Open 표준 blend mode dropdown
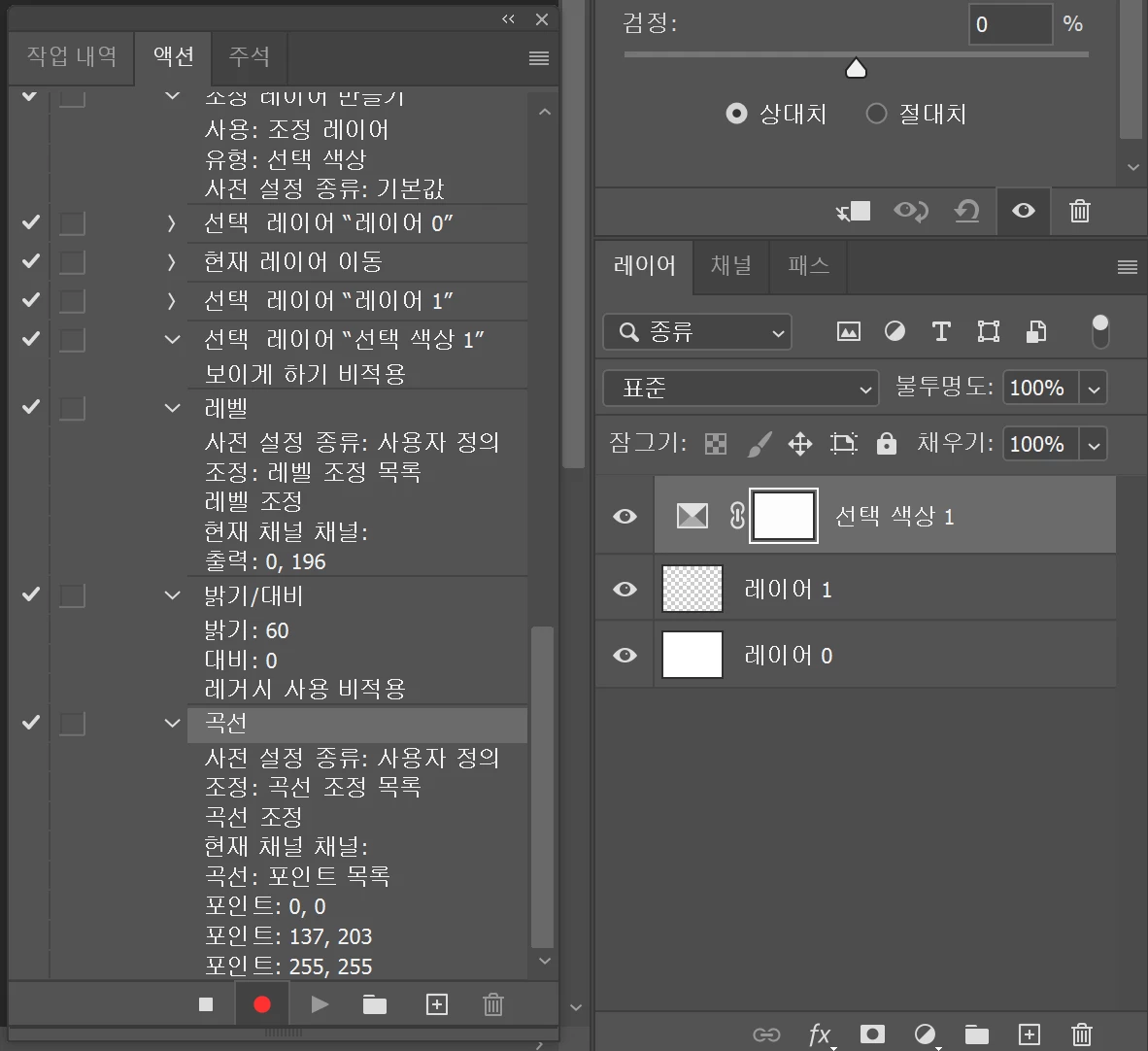1148x1051 pixels. pyautogui.click(x=740, y=389)
